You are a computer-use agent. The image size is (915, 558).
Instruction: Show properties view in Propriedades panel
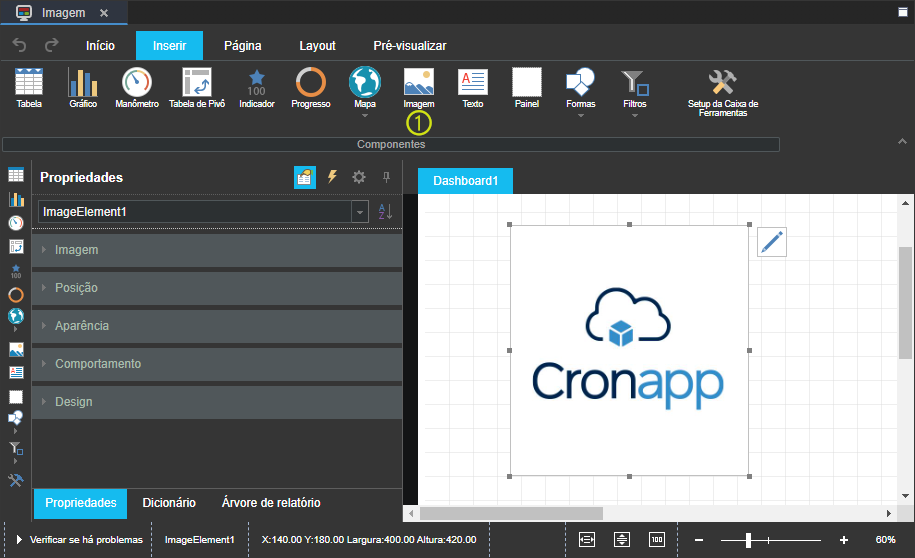[x=305, y=177]
